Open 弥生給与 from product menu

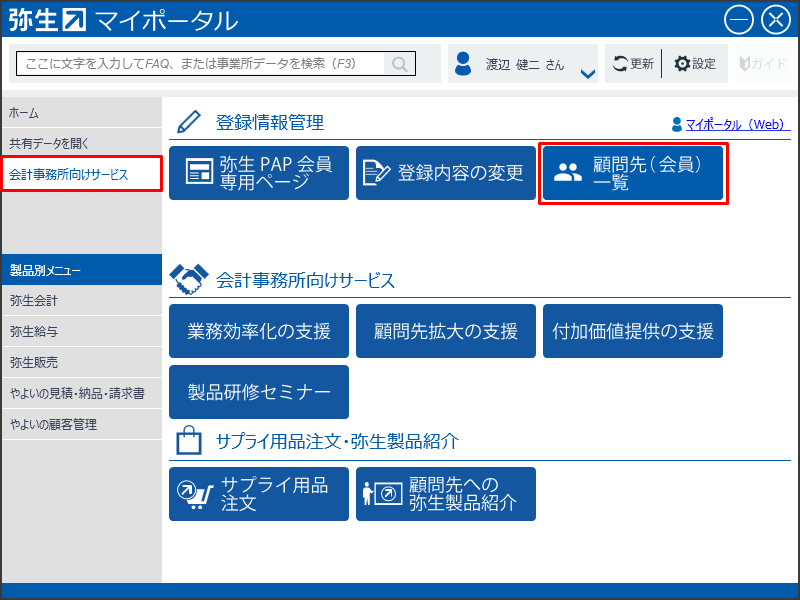pyautogui.click(x=80, y=331)
